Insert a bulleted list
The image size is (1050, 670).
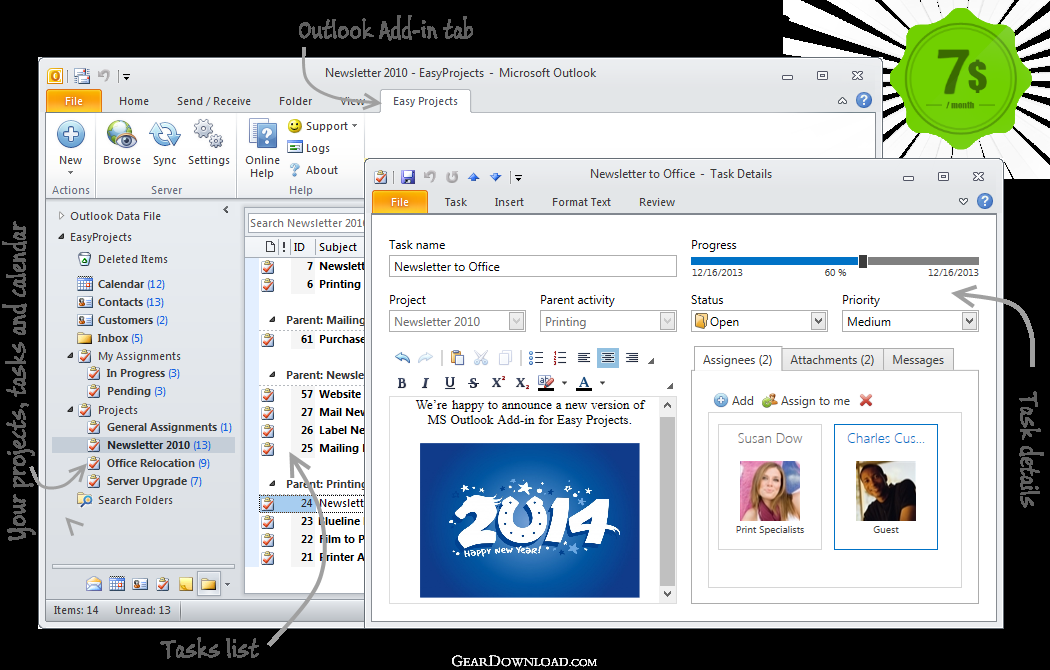(x=536, y=358)
